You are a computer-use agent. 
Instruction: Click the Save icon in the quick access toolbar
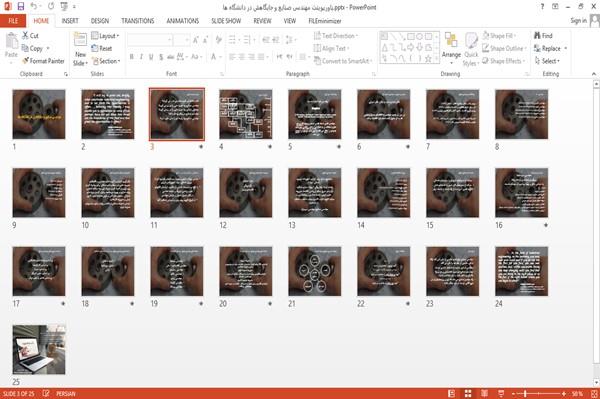click(21, 7)
